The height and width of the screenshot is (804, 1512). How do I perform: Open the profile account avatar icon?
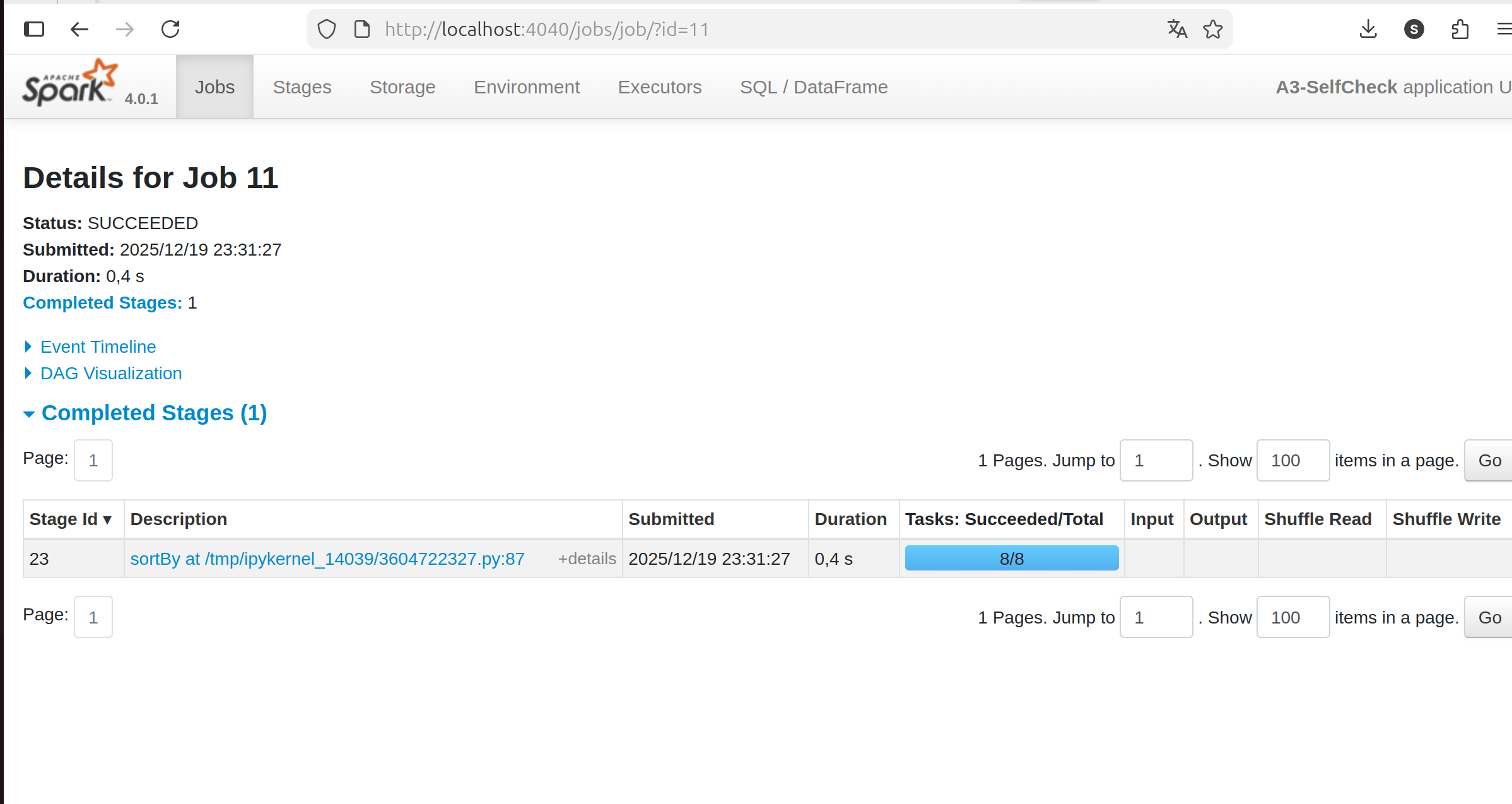click(x=1414, y=29)
